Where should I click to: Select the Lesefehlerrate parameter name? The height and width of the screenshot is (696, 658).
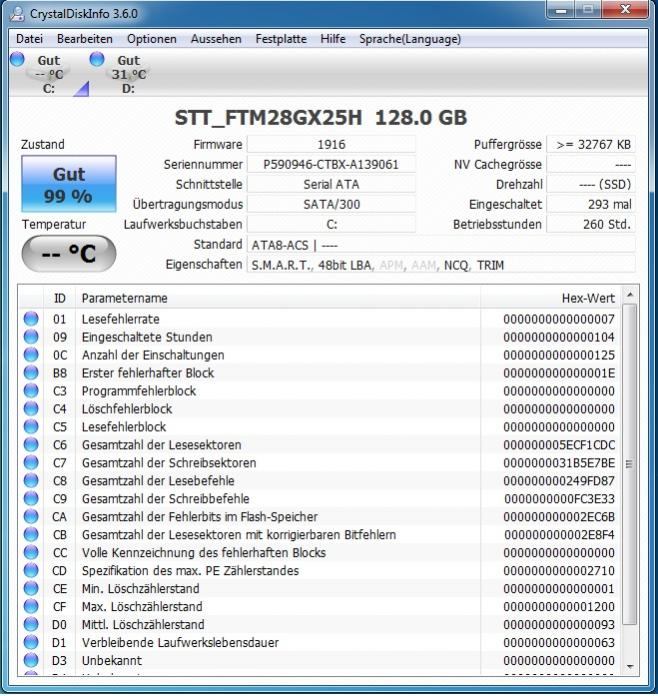120,319
